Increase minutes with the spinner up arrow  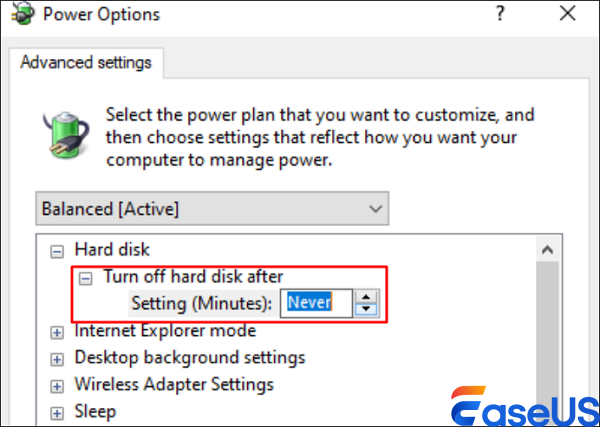(368, 295)
